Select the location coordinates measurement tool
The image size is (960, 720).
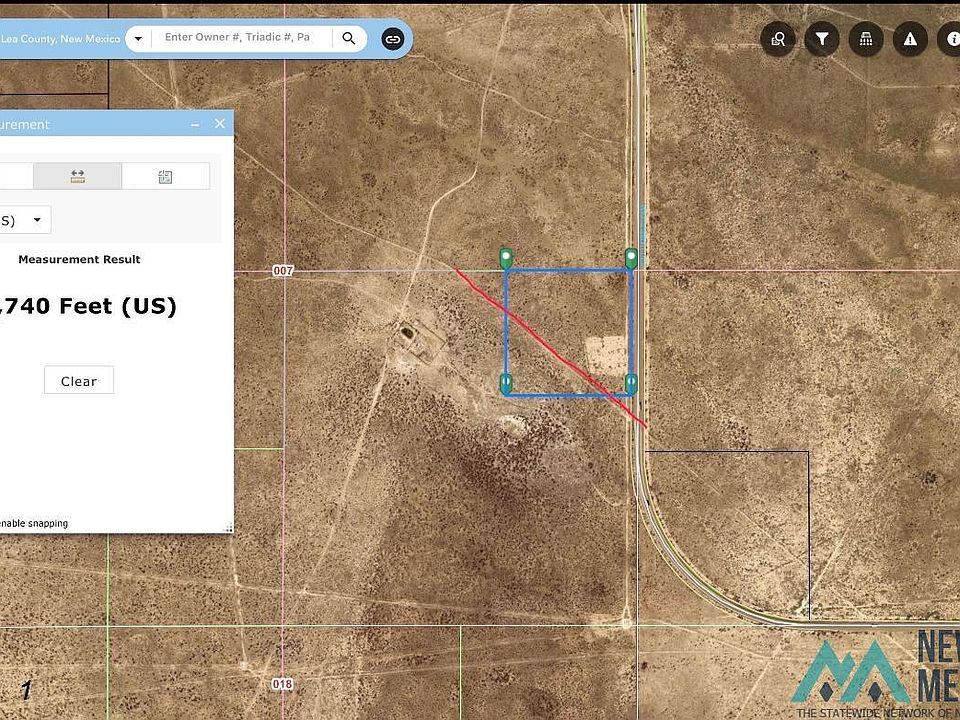click(x=165, y=176)
